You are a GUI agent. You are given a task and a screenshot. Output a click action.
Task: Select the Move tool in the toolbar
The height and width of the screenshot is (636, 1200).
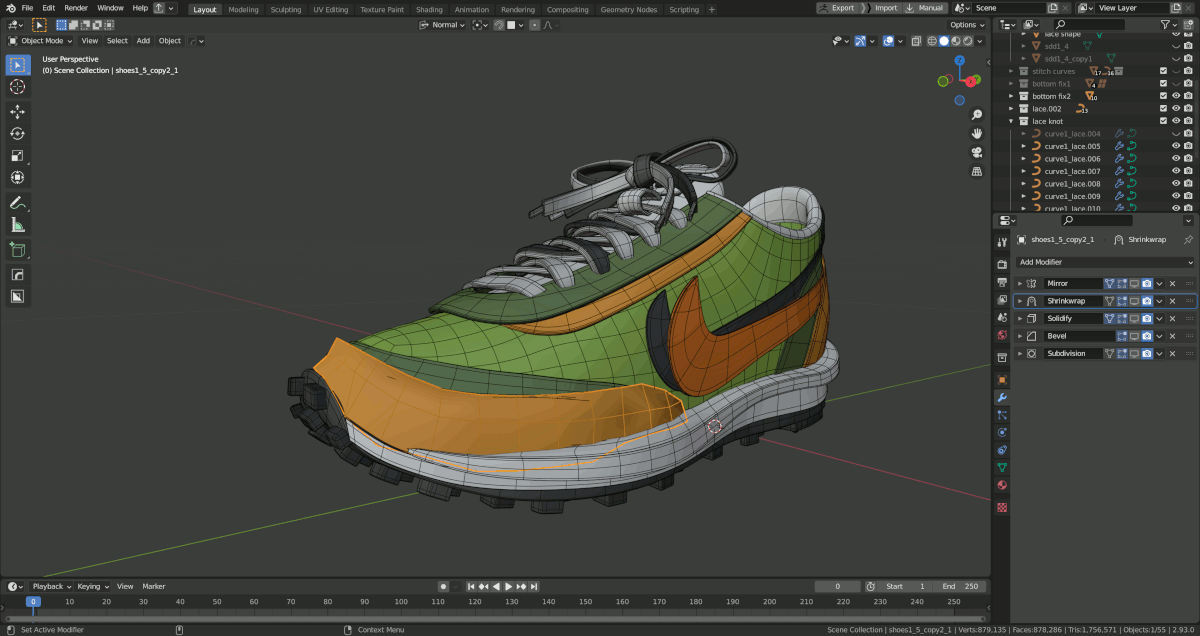click(x=17, y=112)
